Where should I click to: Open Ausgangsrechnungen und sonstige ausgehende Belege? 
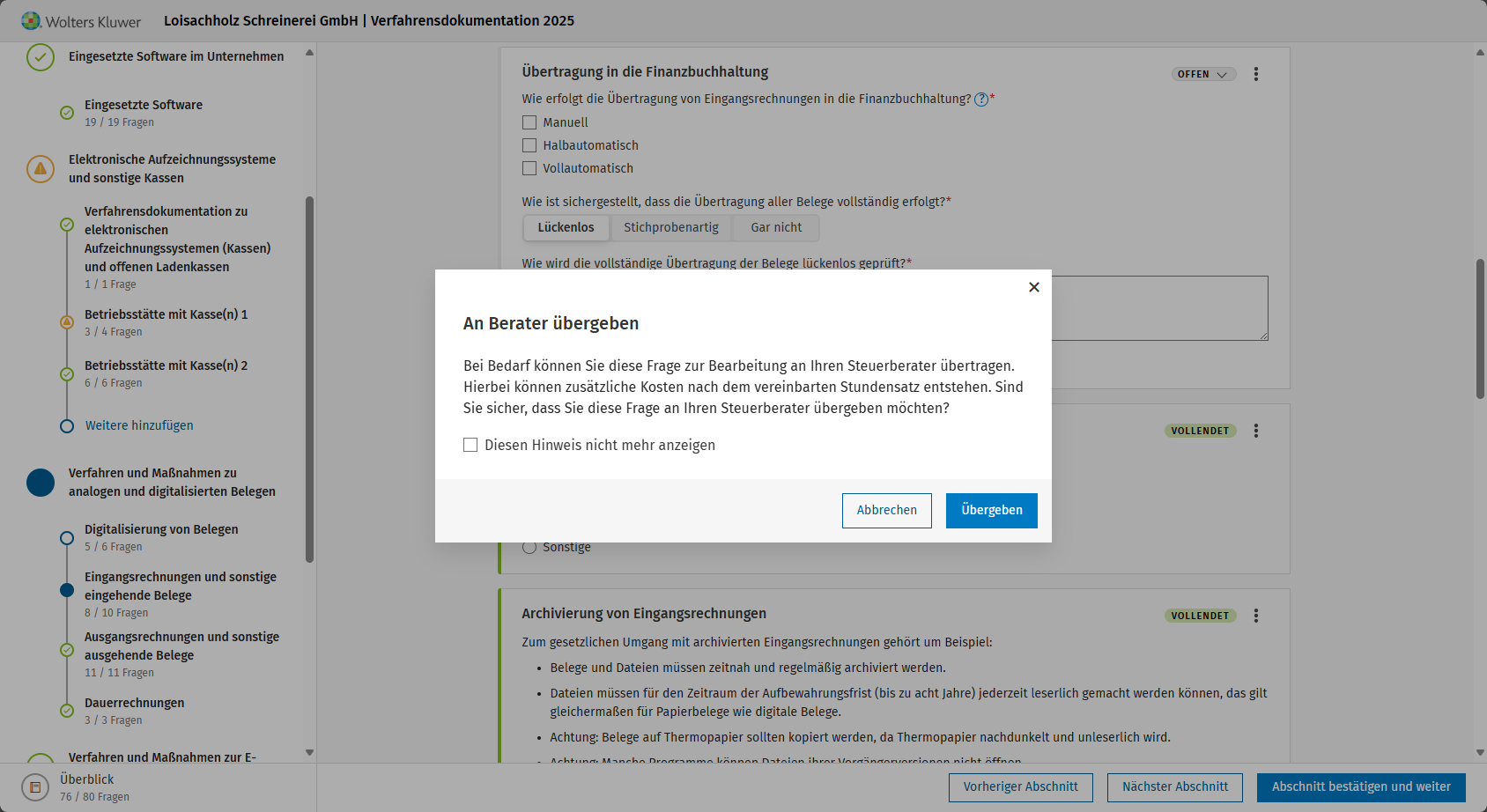click(x=181, y=654)
